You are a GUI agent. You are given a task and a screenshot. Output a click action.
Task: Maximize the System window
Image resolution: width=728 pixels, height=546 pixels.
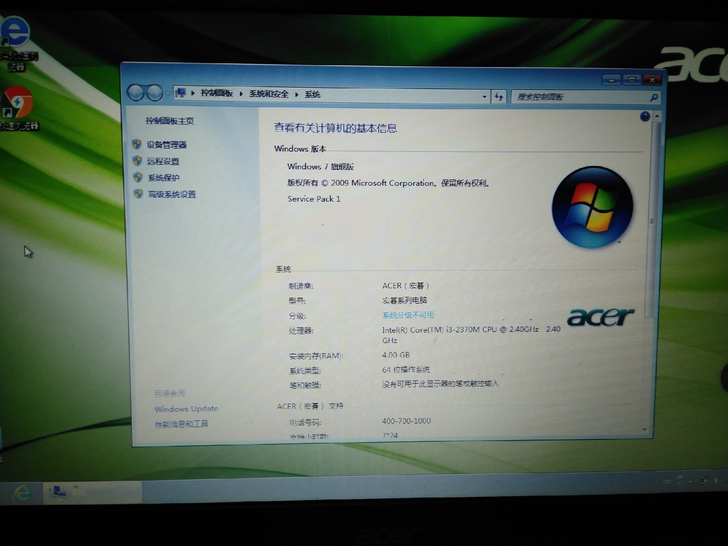click(x=632, y=80)
